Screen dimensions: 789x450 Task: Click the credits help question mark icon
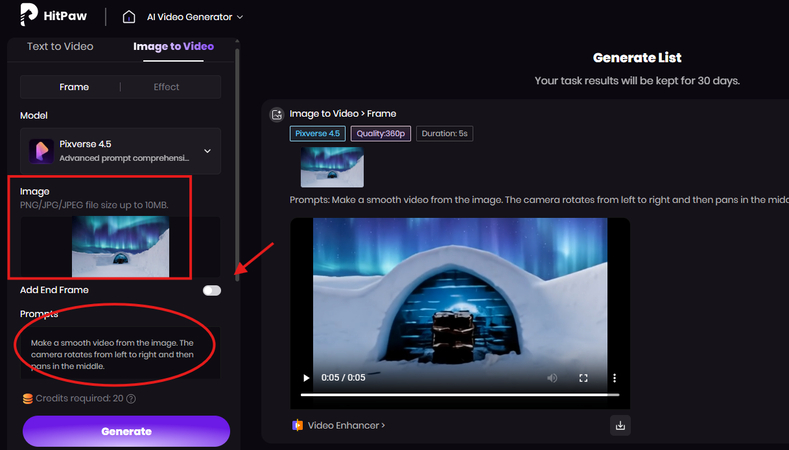pyautogui.click(x=131, y=399)
